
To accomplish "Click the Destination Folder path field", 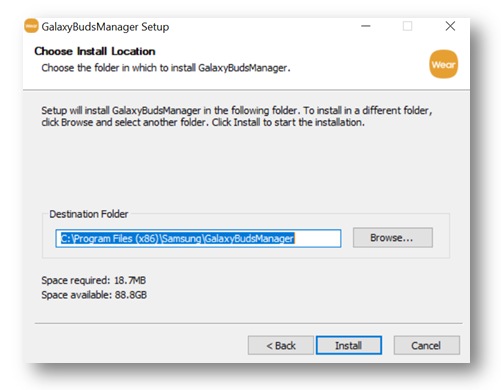I will pyautogui.click(x=198, y=238).
